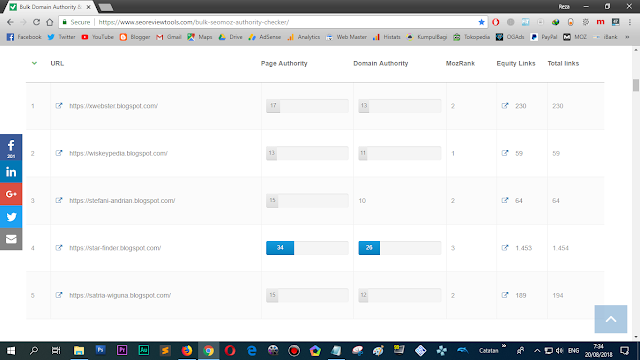This screenshot has height=360, width=640.
Task: Click the page vertical scrollbar thumb
Action: coord(636,85)
